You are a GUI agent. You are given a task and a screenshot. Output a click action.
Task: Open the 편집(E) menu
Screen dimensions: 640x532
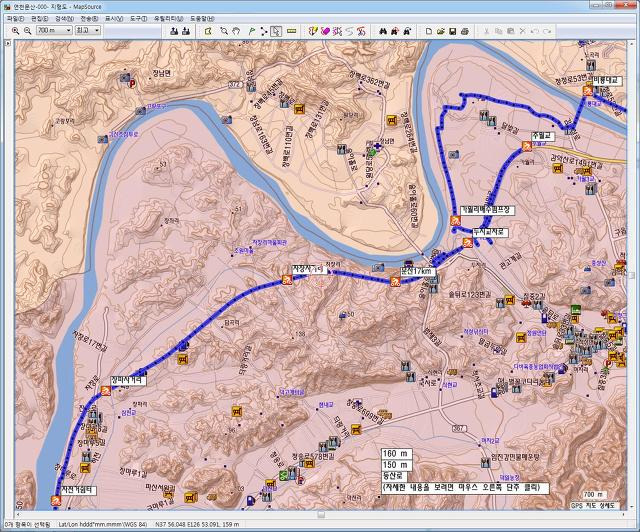pos(40,19)
